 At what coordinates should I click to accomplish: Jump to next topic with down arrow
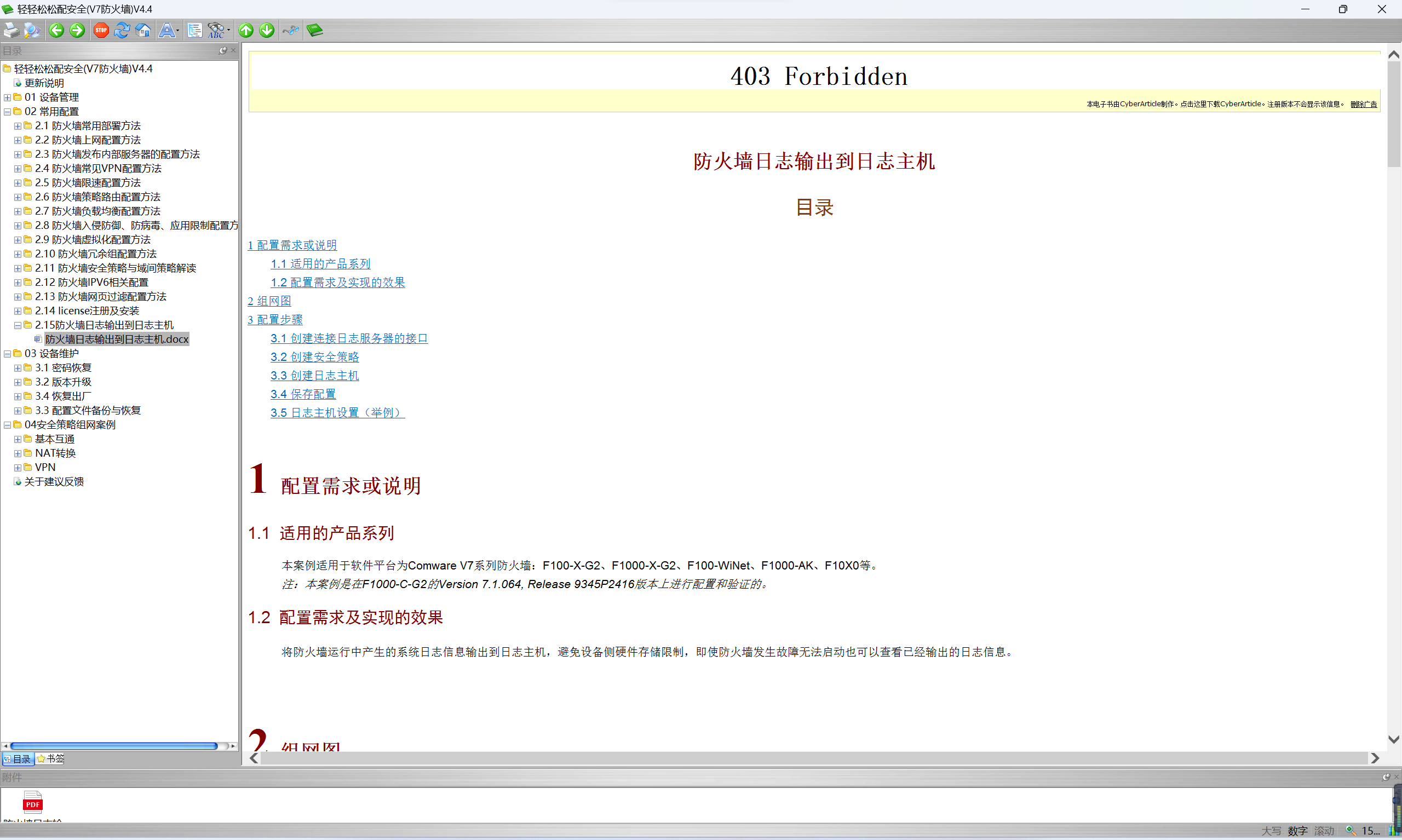tap(267, 31)
